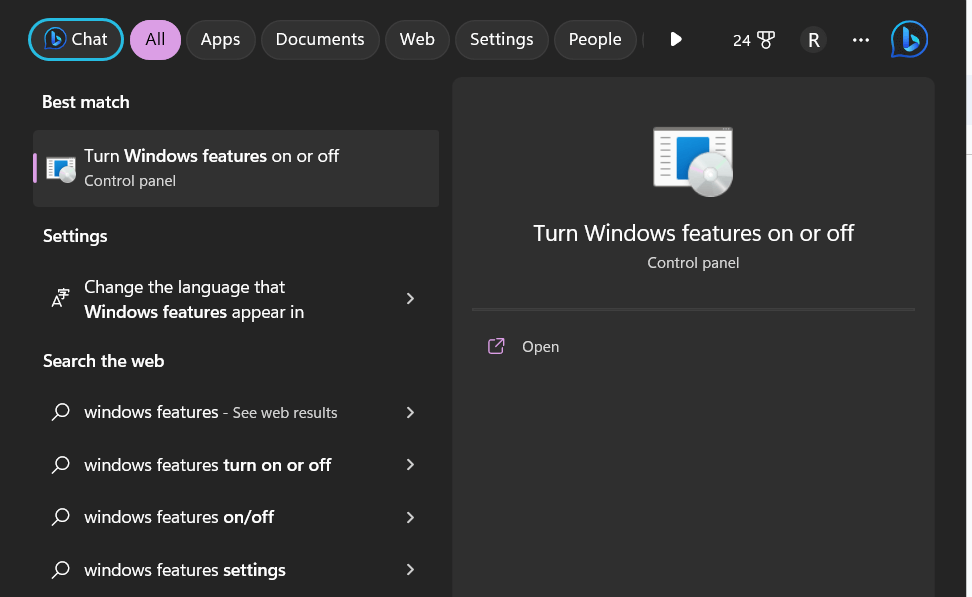Click the Chat button with Bing logo

pos(76,40)
